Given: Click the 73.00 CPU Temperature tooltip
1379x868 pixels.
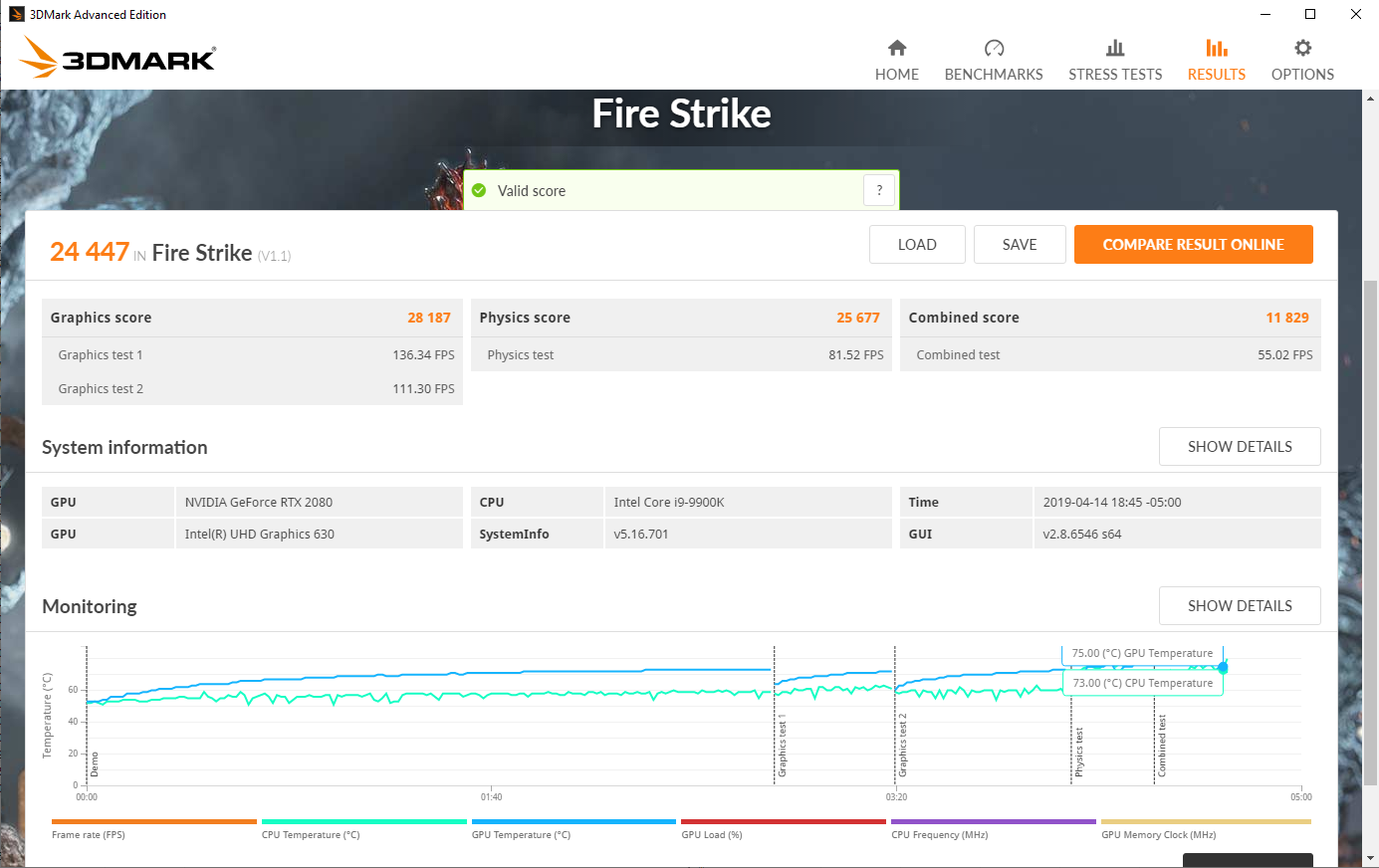Looking at the screenshot, I should pos(1143,683).
